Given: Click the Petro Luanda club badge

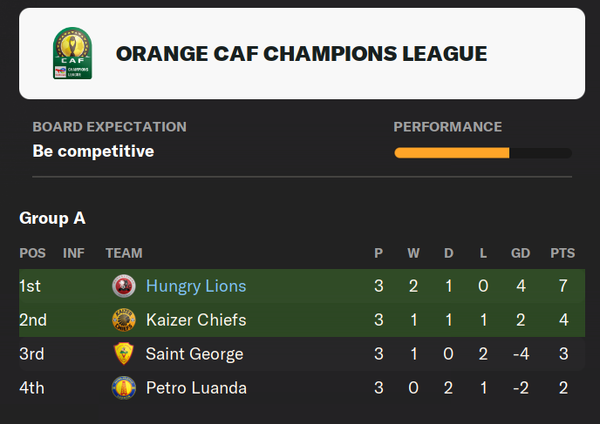Looking at the screenshot, I should (124, 388).
